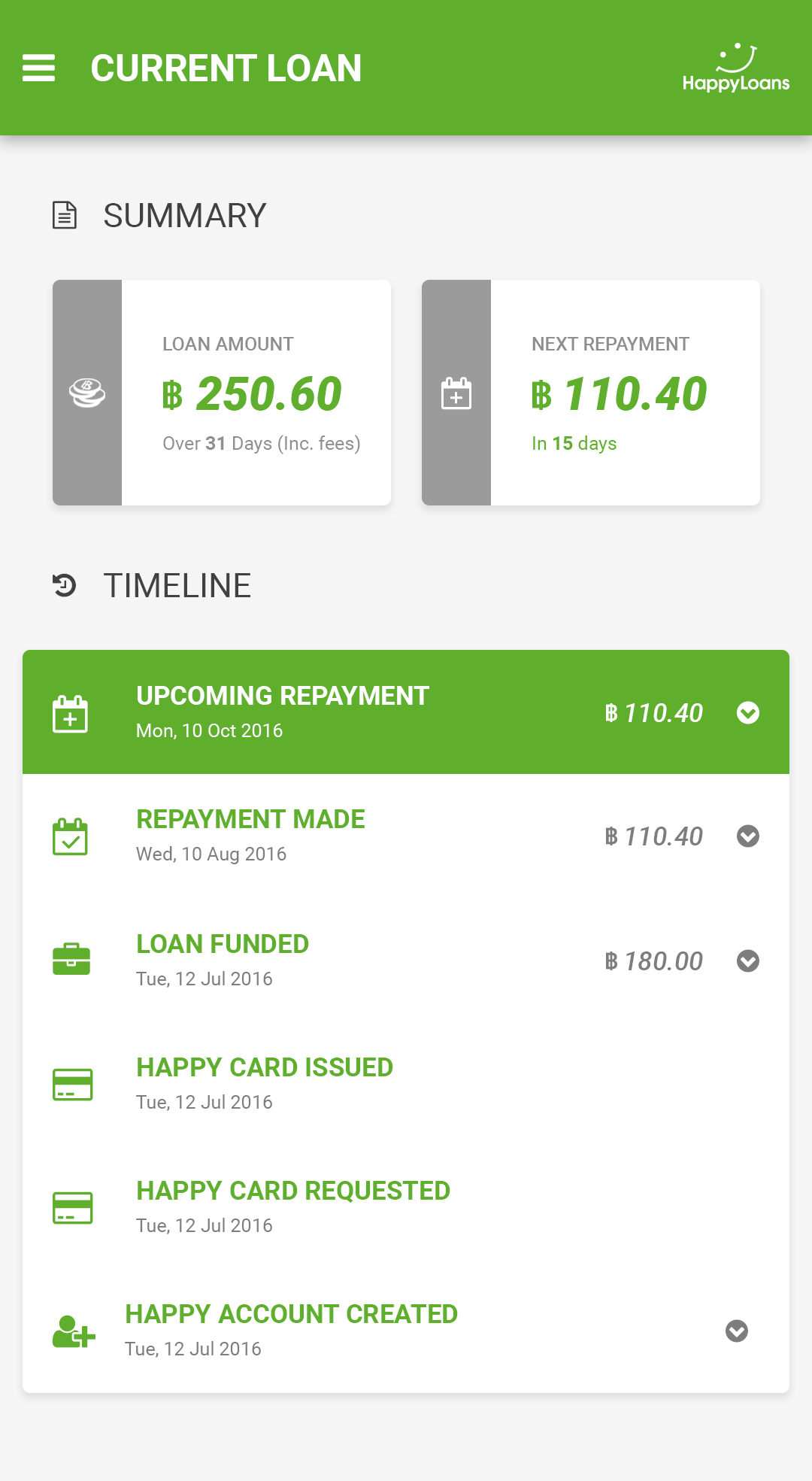The width and height of the screenshot is (812, 1481).
Task: Expand the Upcoming Repayment chevron
Action: [748, 712]
